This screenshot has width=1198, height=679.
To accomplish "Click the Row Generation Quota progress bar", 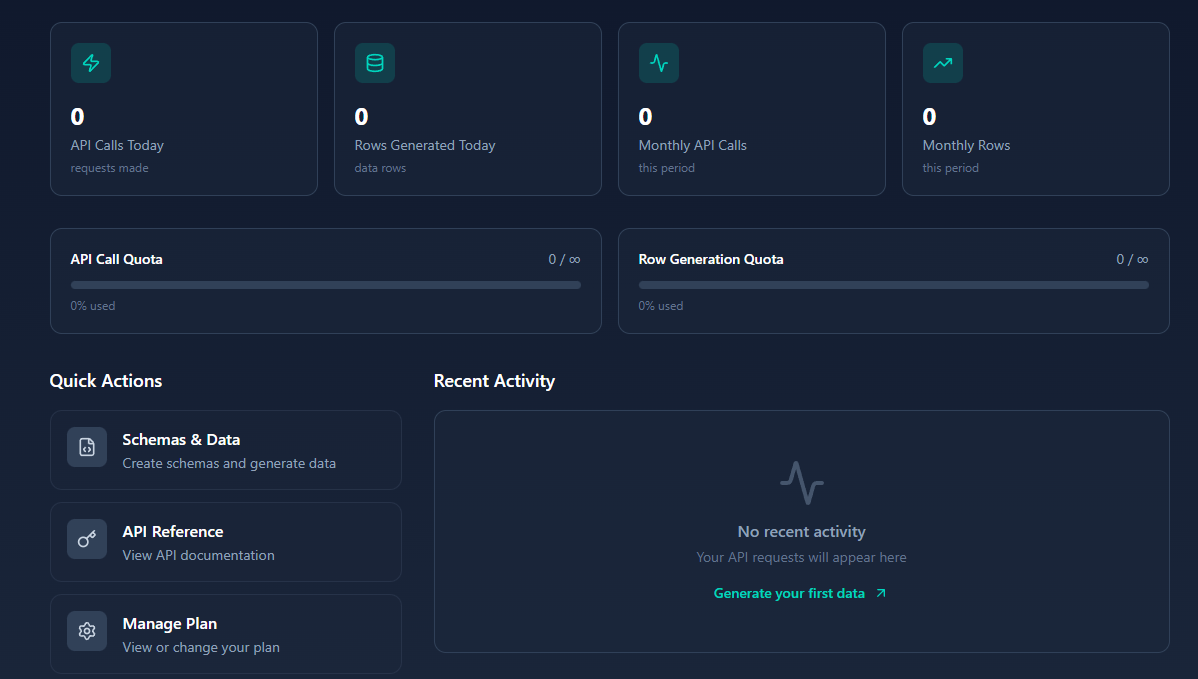I will pos(893,285).
